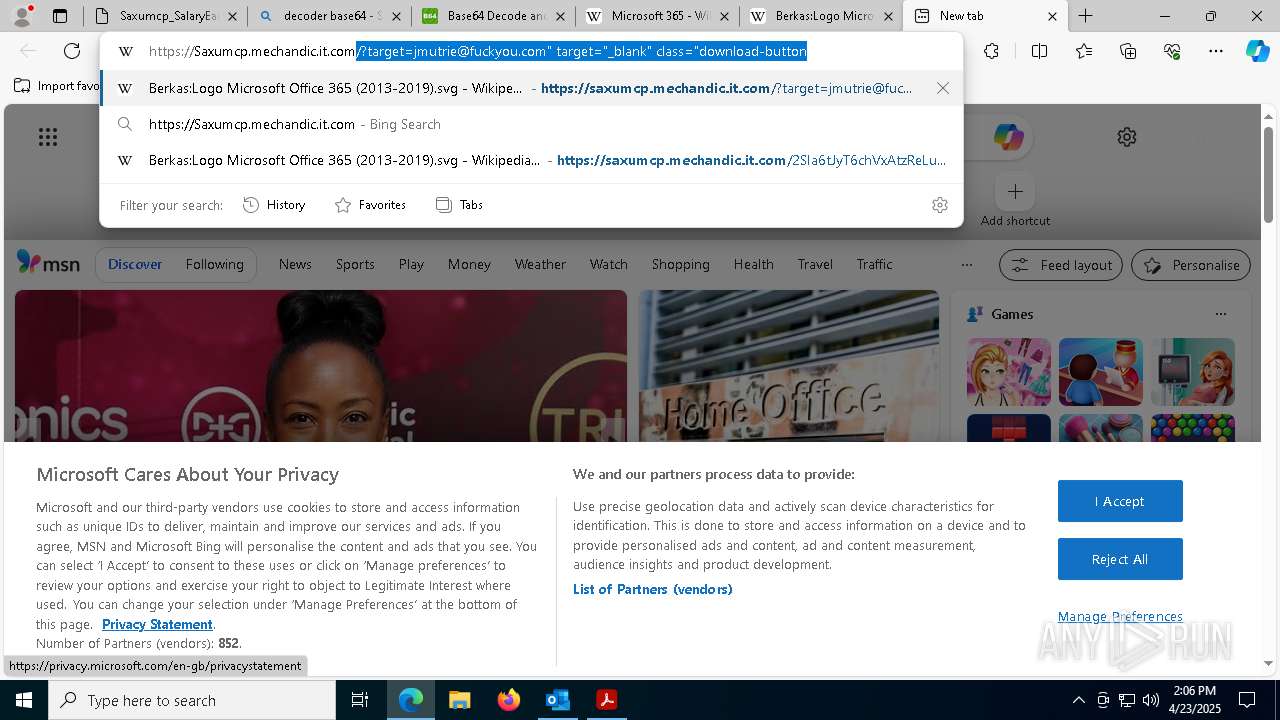Open the Import favorites bar item
1280x720 pixels.
pyautogui.click(x=57, y=86)
